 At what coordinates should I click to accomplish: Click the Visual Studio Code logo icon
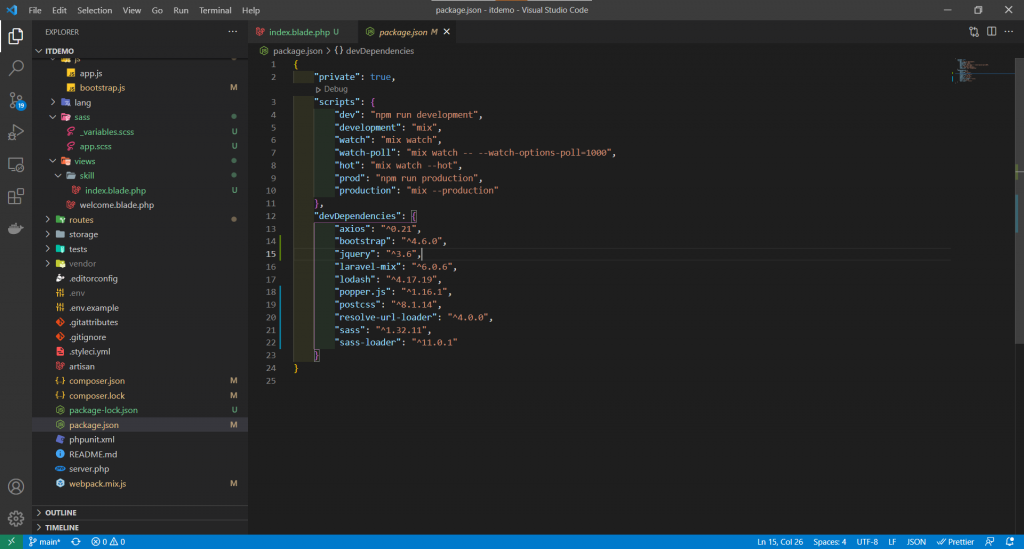click(12, 10)
